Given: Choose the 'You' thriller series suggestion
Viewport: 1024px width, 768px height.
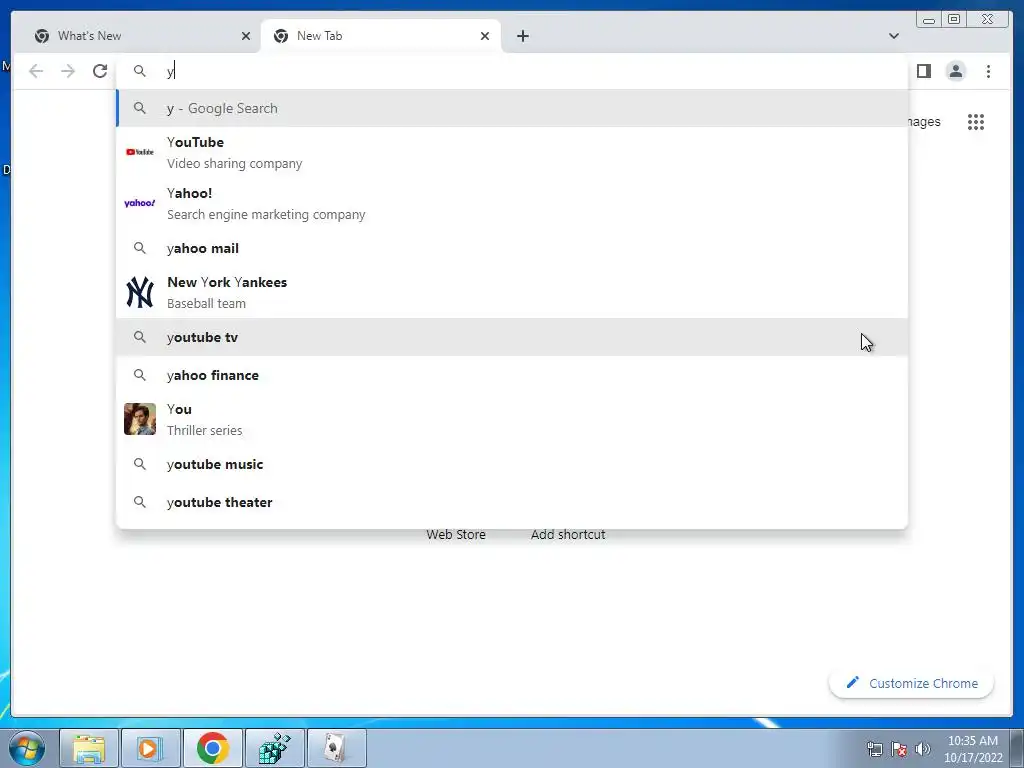Looking at the screenshot, I should point(512,419).
